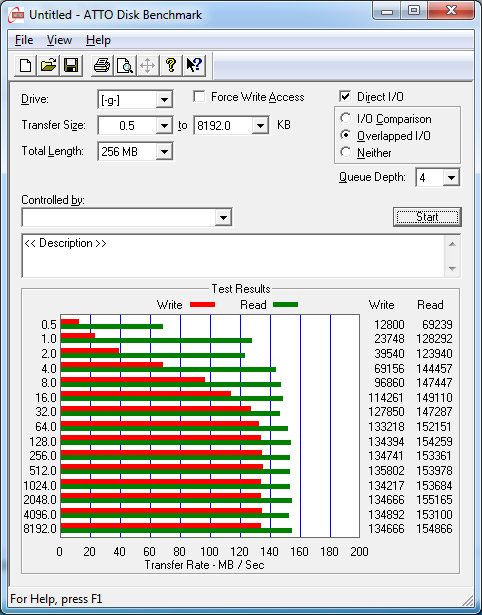
Task: Click the read value 128292
Action: tap(434, 339)
